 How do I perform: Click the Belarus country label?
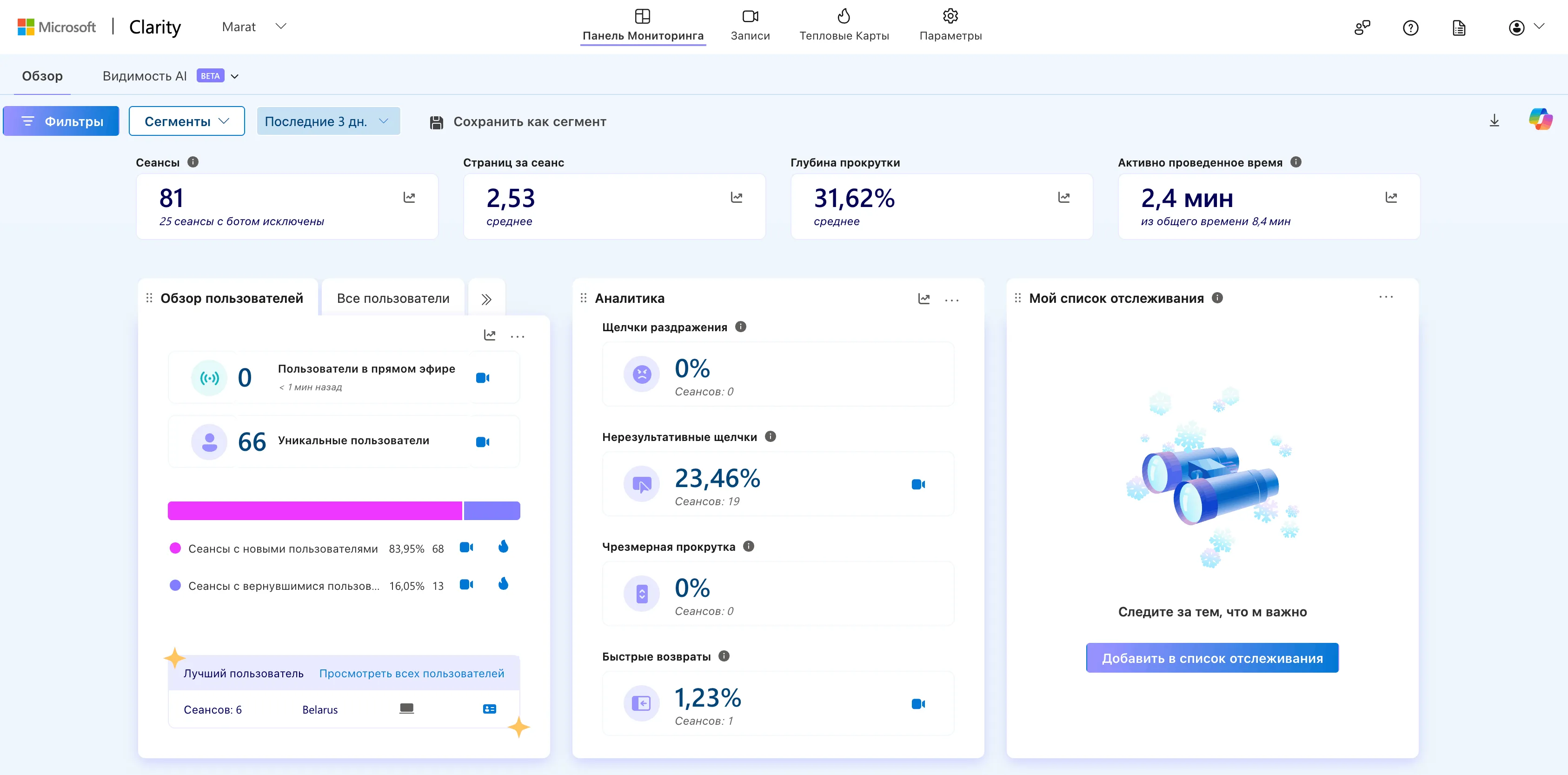320,710
